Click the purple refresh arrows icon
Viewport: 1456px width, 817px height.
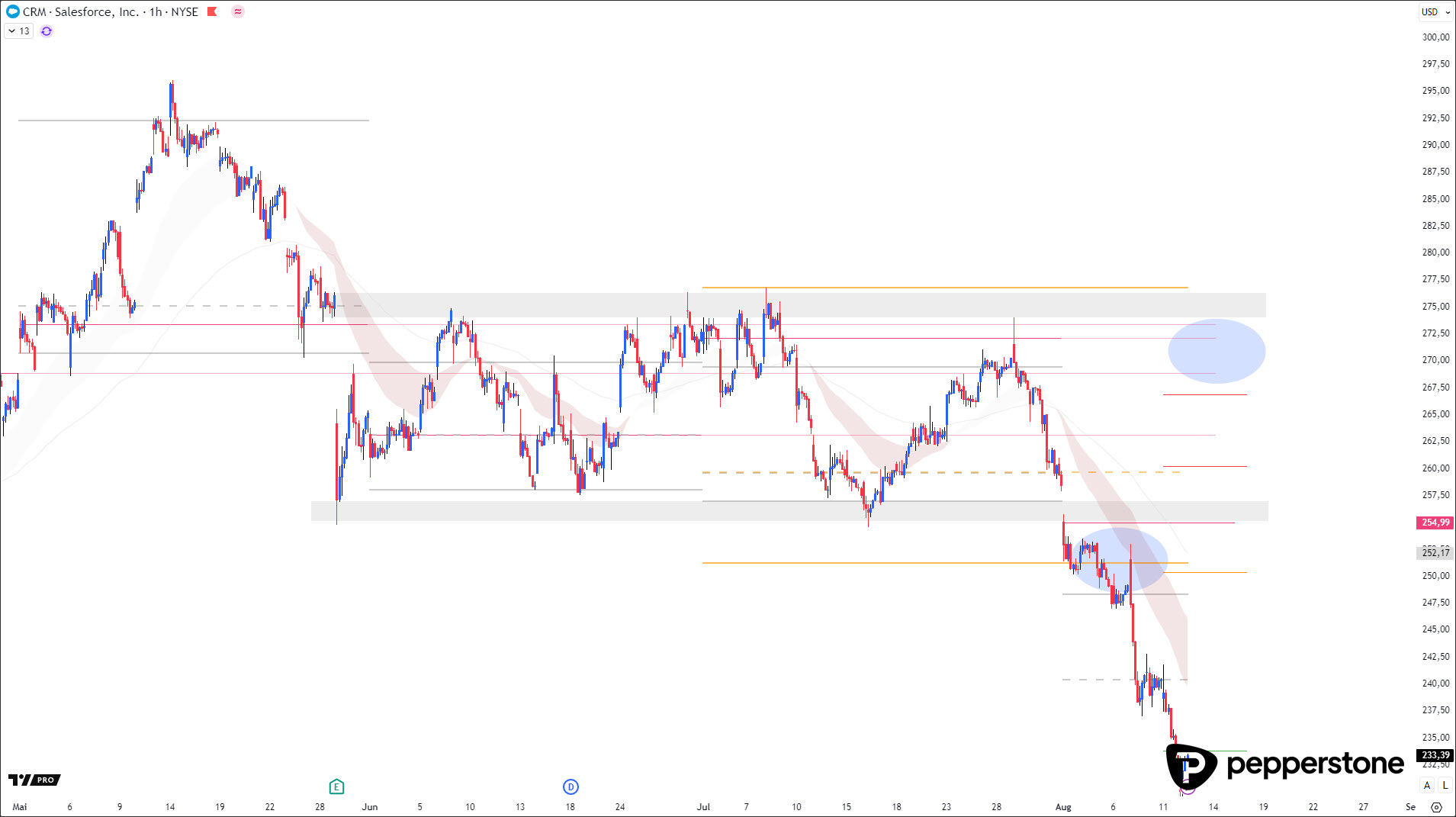point(47,31)
